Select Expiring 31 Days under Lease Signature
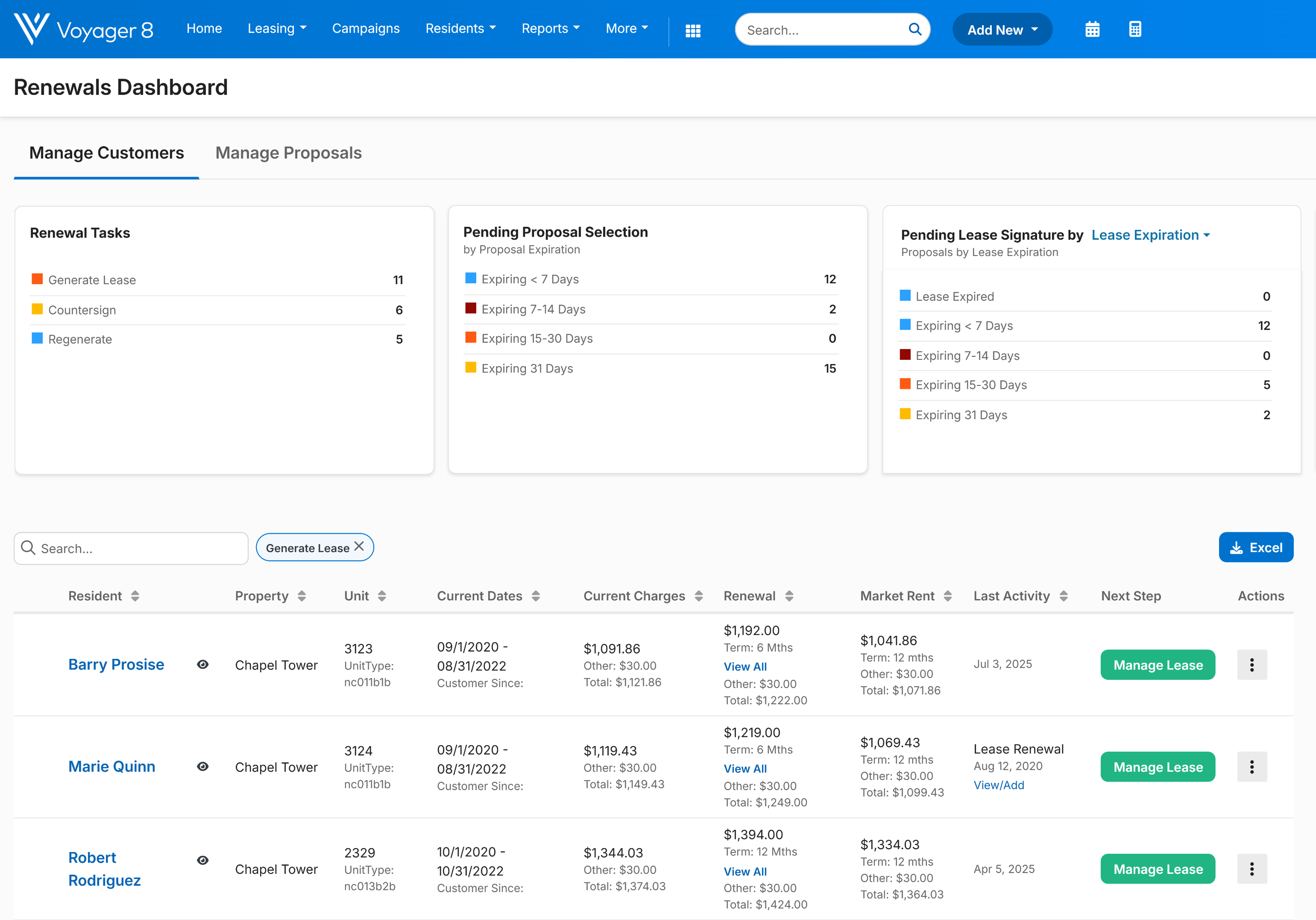 1086,414
